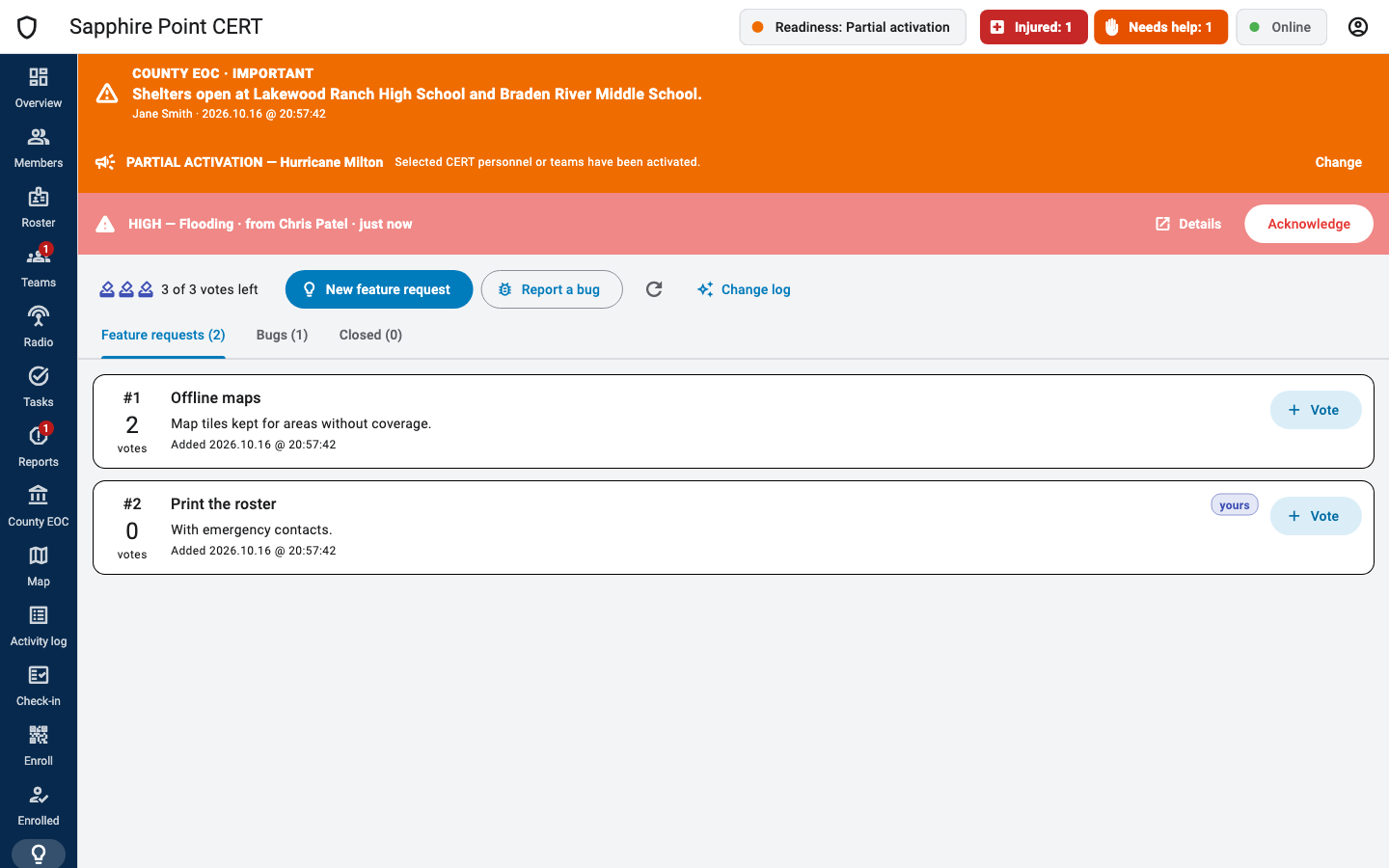Click the Needs help: 1 orange badge
The height and width of the screenshot is (868, 1389).
1160,27
